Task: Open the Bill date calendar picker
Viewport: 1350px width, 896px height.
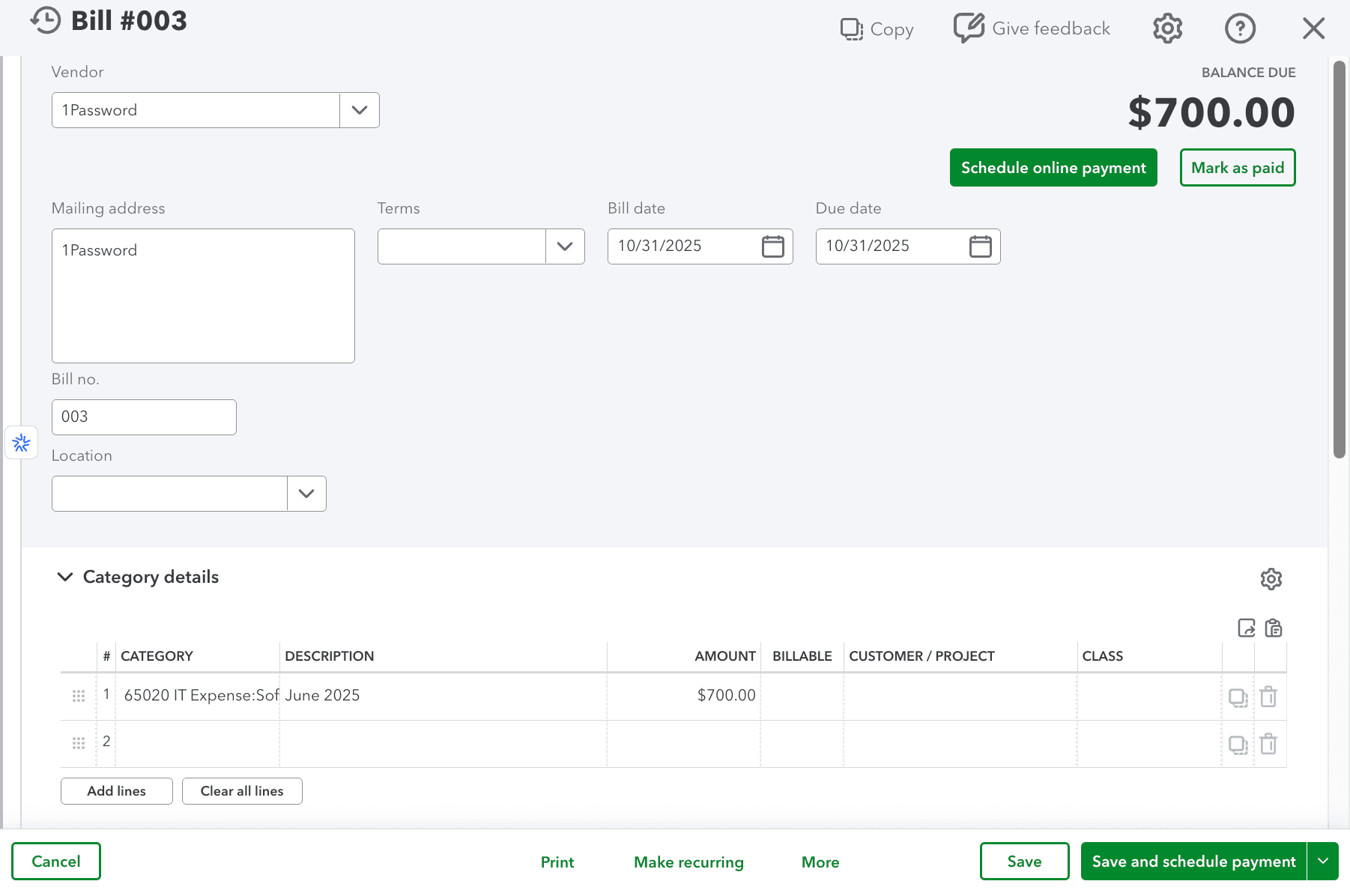Action: click(772, 246)
